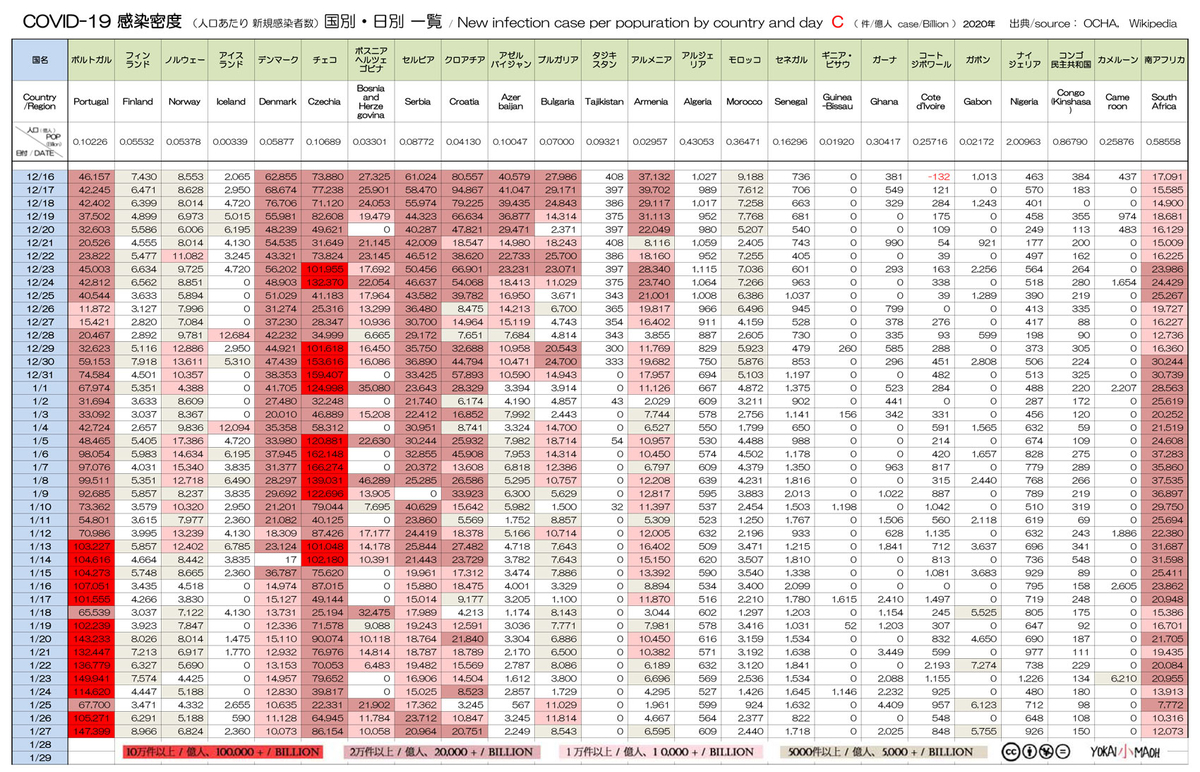Select the 1/13 date row label
This screenshot has height=772, width=1200.
(40, 547)
